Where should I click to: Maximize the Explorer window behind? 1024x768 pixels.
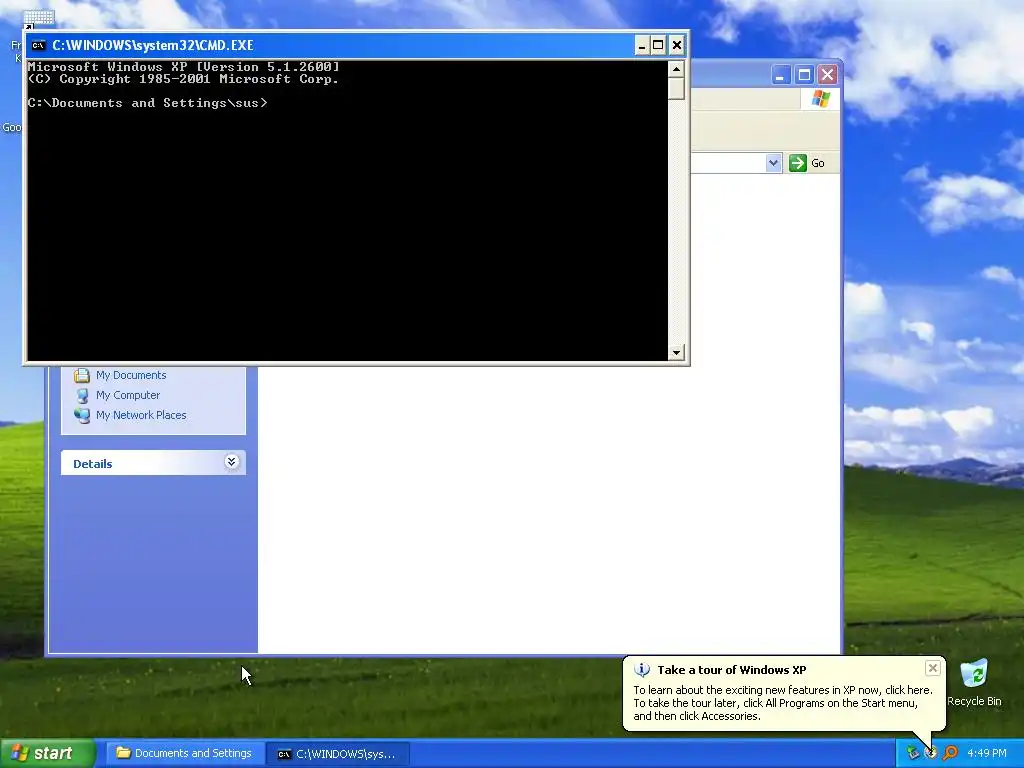[x=805, y=75]
